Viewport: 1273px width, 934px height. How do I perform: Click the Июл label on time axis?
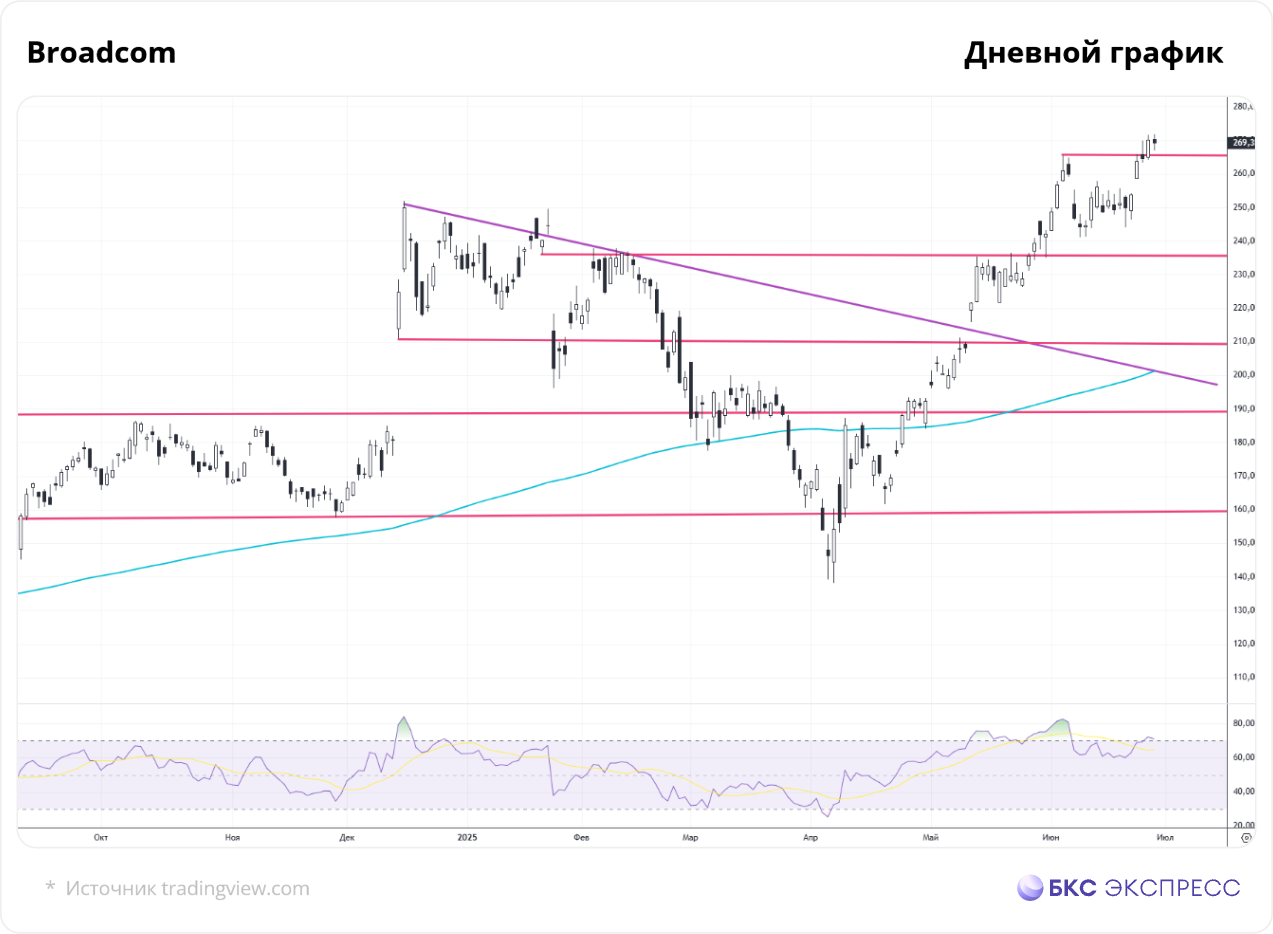click(1165, 836)
